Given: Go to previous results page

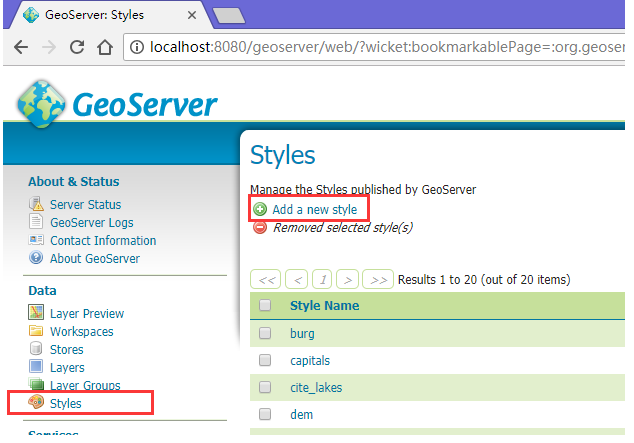Looking at the screenshot, I should pyautogui.click(x=296, y=279).
